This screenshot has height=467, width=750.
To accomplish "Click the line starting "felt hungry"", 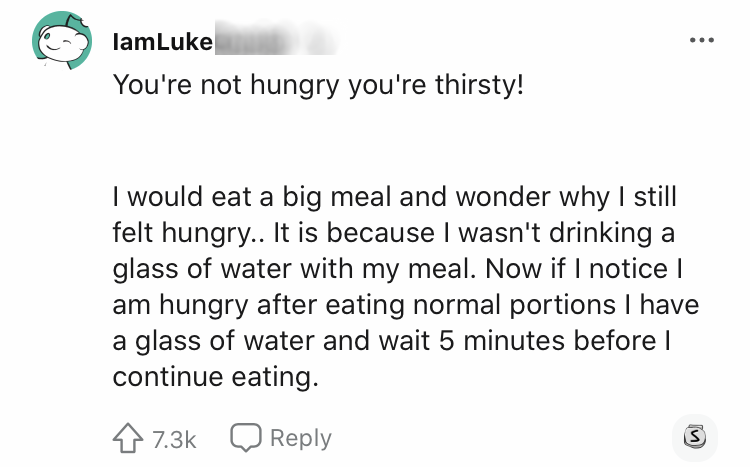I will click(x=394, y=234).
